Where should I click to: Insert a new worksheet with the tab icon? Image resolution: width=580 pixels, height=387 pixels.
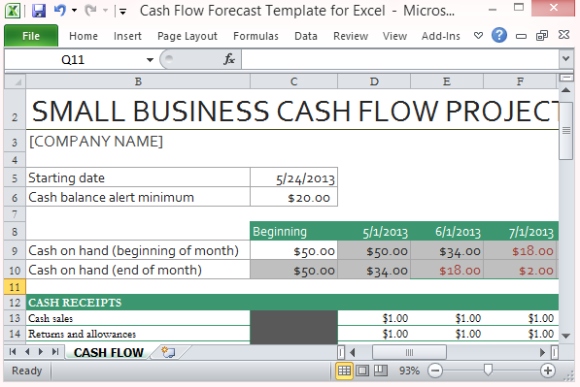[x=168, y=352]
